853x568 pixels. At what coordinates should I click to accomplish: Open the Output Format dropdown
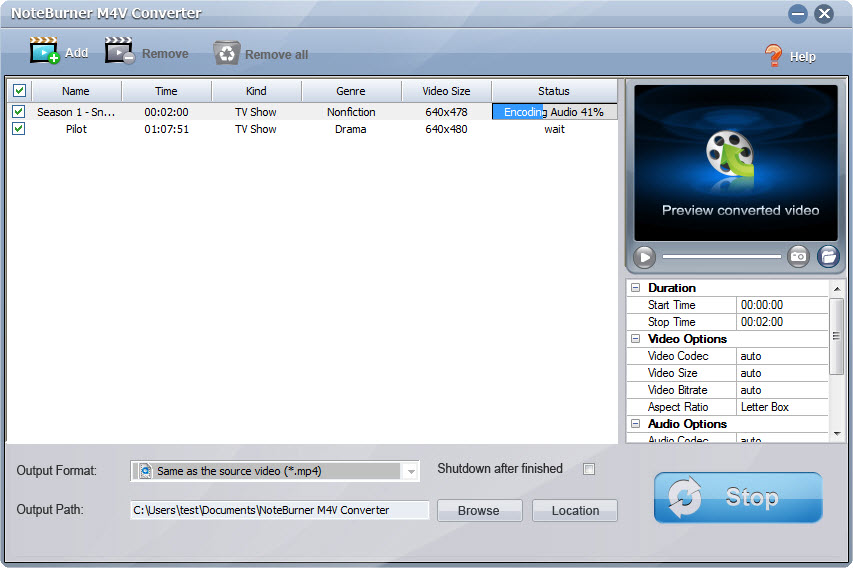(411, 471)
